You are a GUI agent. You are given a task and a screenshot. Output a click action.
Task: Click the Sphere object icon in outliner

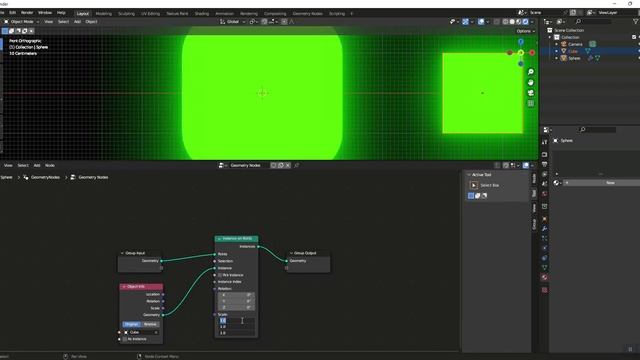(x=564, y=58)
